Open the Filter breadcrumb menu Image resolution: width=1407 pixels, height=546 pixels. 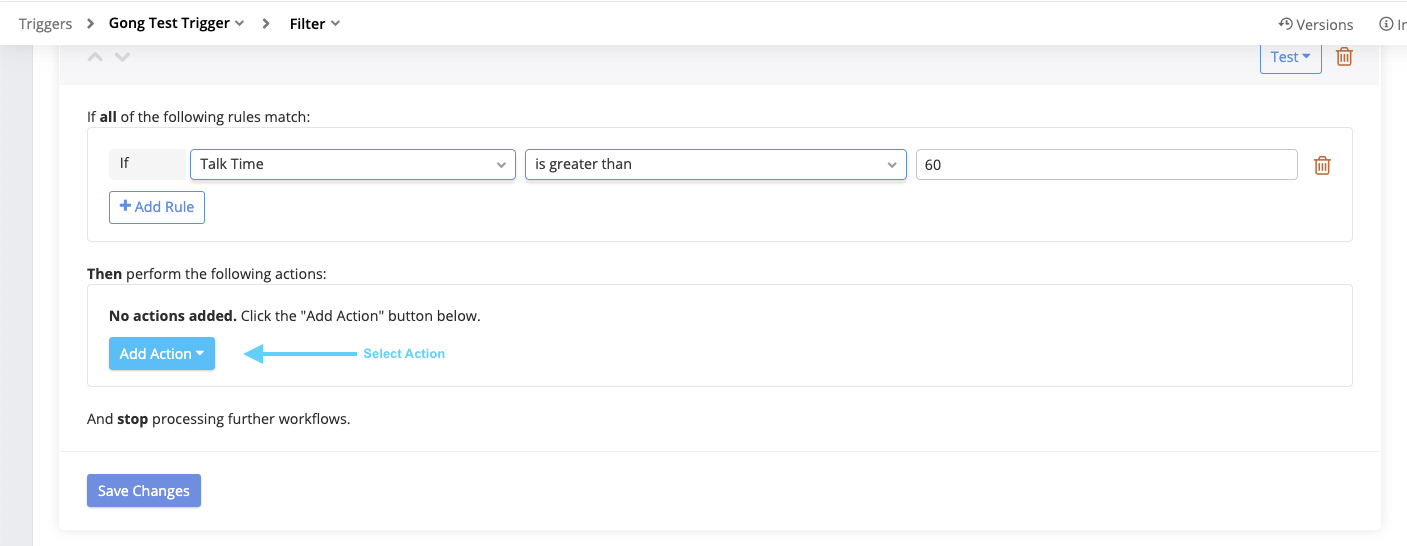pyautogui.click(x=314, y=24)
